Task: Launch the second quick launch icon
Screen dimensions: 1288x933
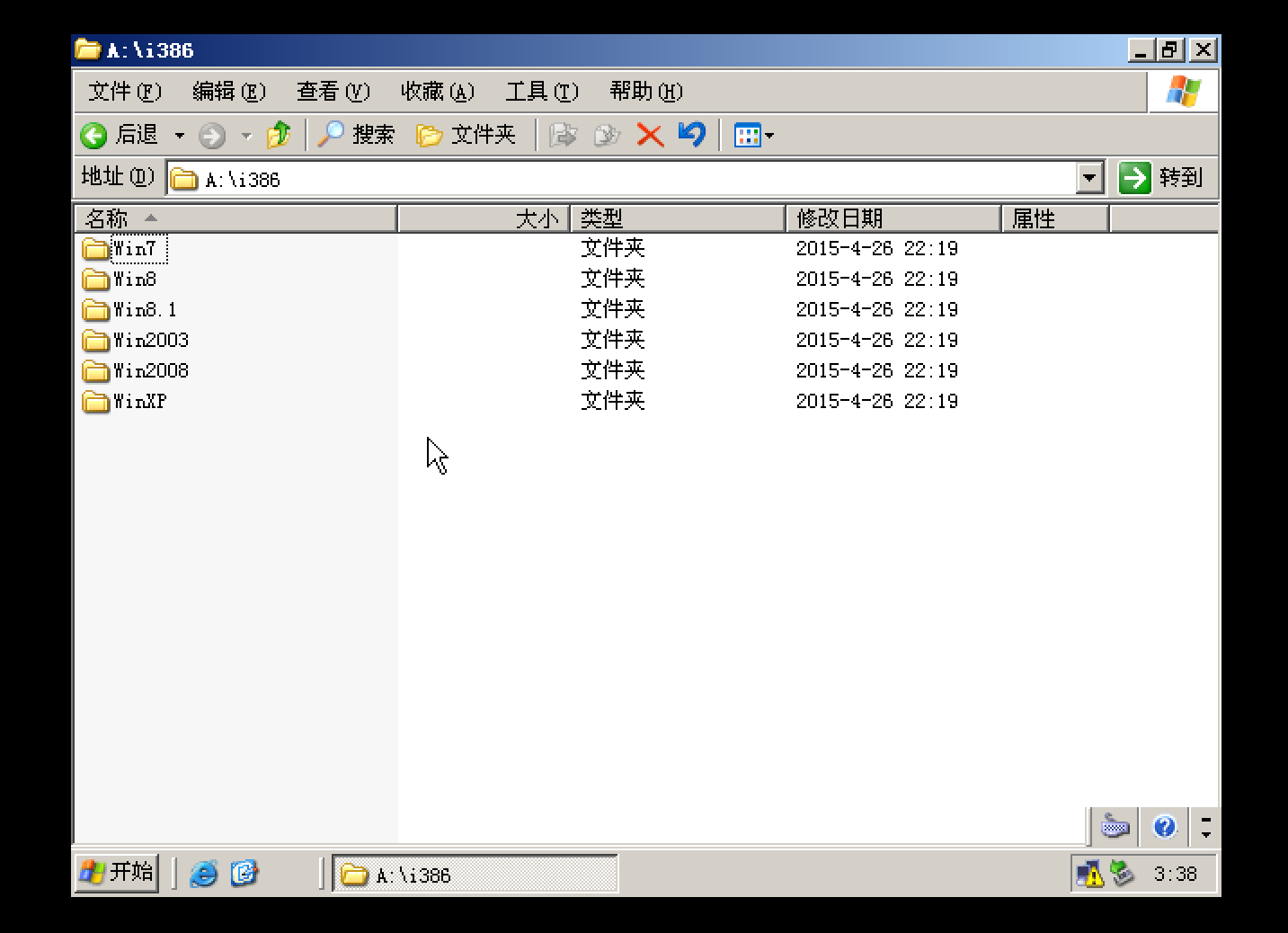Action: 244,873
